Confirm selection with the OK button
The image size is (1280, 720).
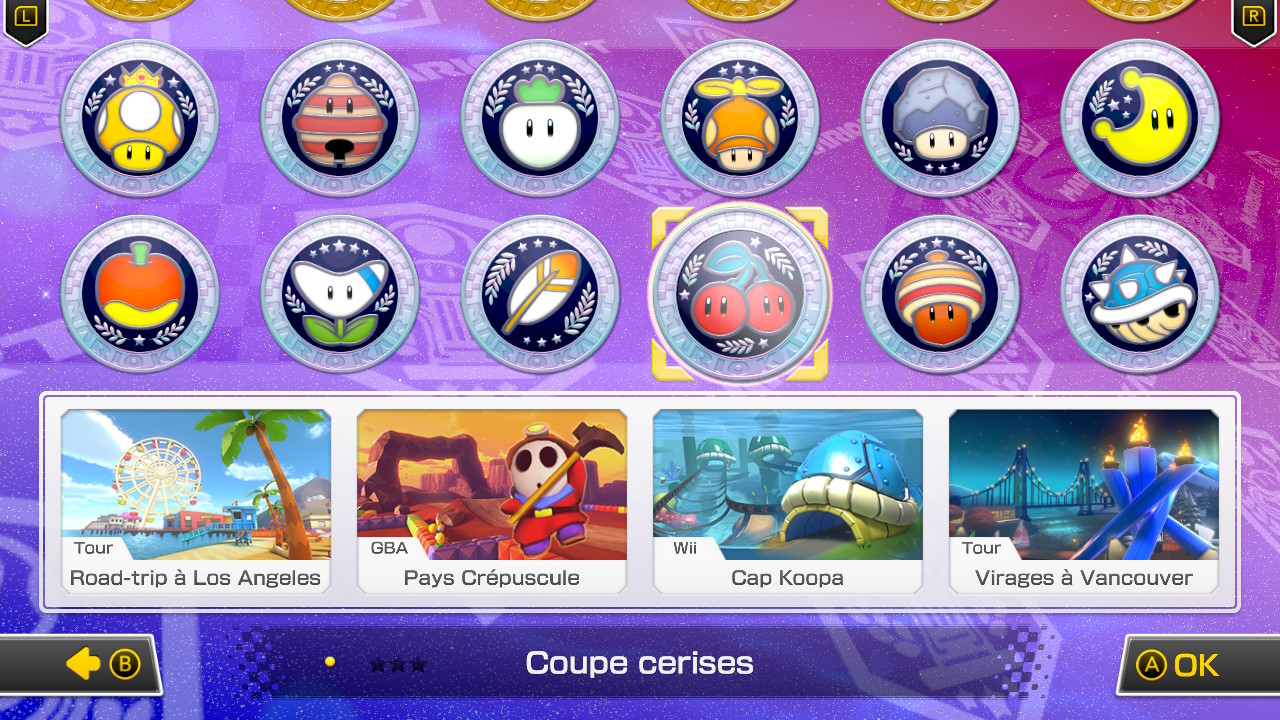[x=1198, y=665]
